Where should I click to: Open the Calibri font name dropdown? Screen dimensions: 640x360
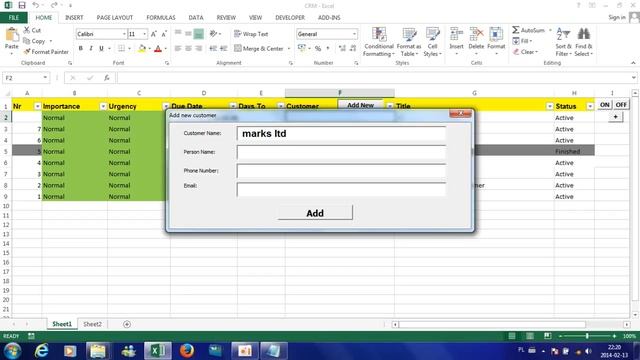coord(124,34)
